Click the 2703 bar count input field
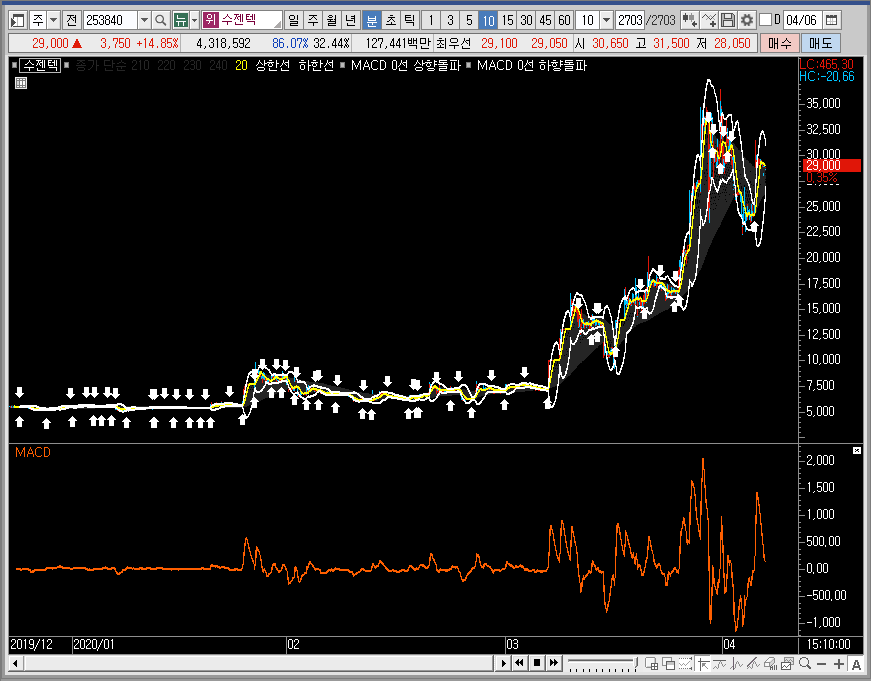Image resolution: width=871 pixels, height=681 pixels. coord(630,21)
